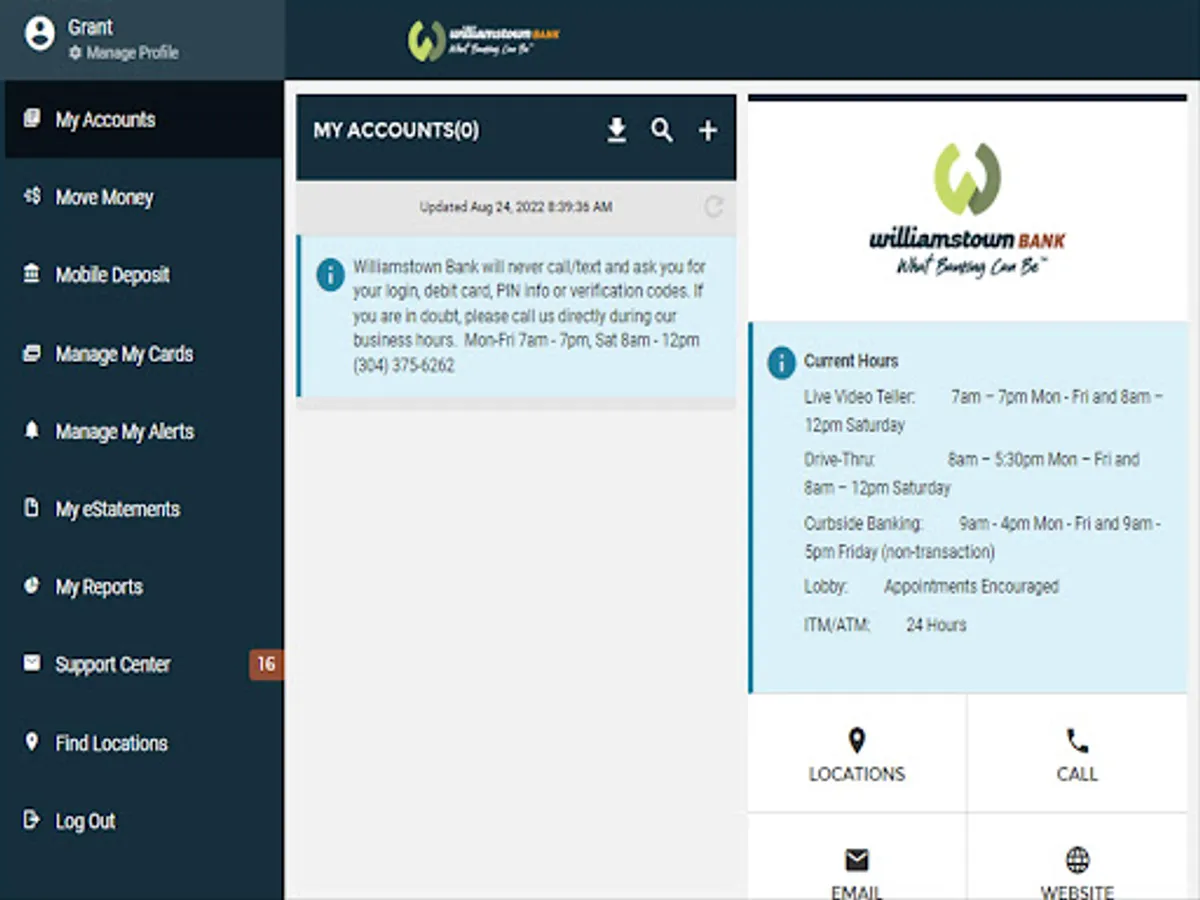The image size is (1200, 900).
Task: Click the Find Locations pin icon
Action: point(32,742)
